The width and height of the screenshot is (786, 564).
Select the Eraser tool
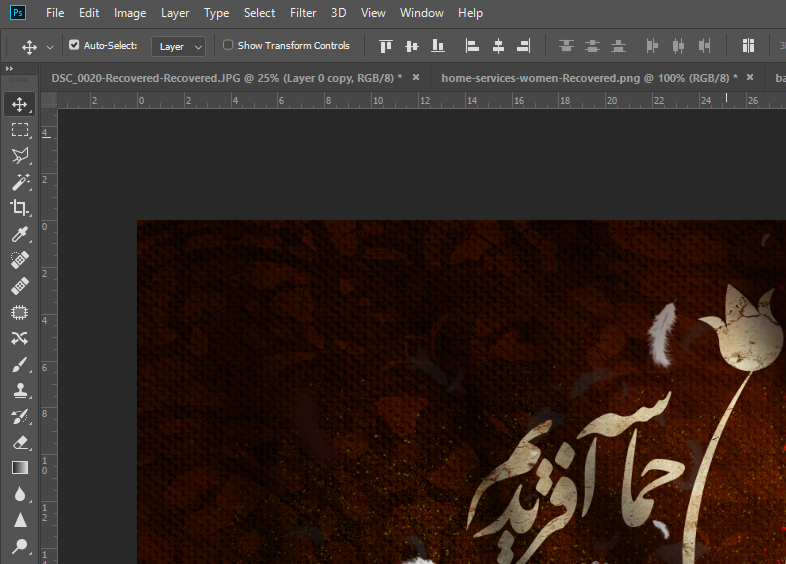[20, 443]
